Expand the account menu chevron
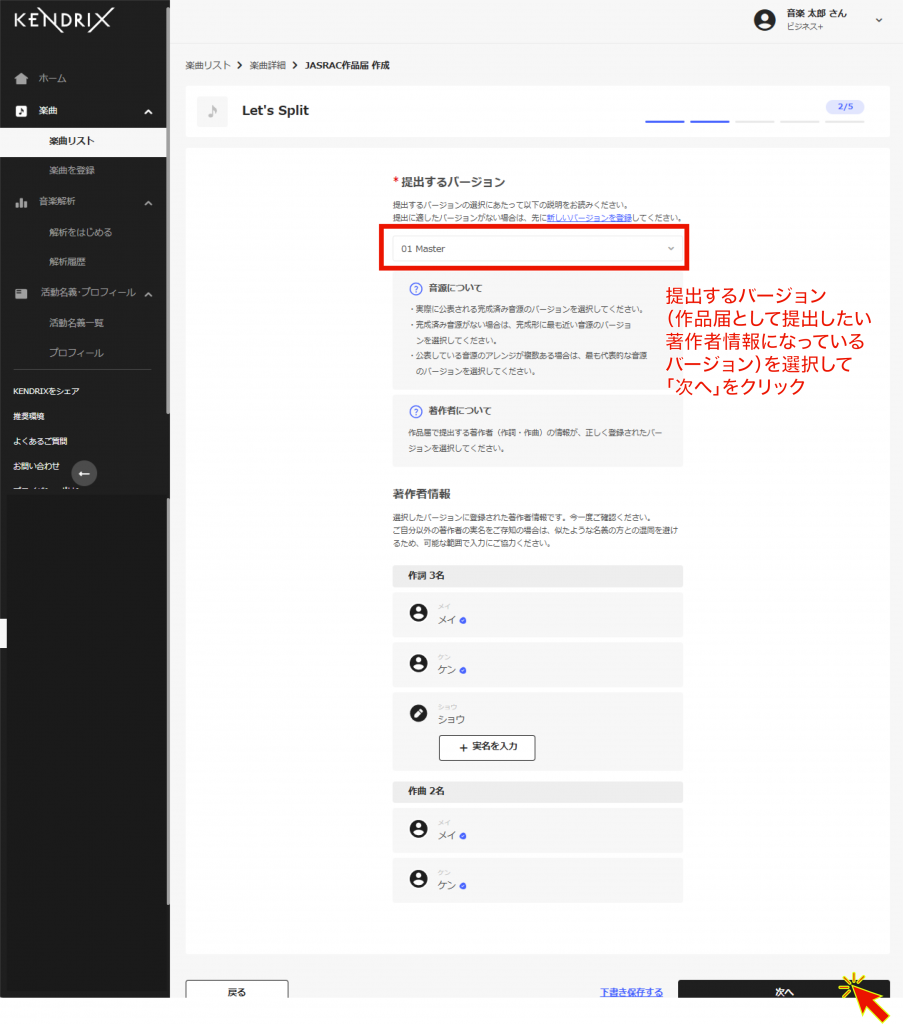903x1024 pixels. (x=879, y=20)
